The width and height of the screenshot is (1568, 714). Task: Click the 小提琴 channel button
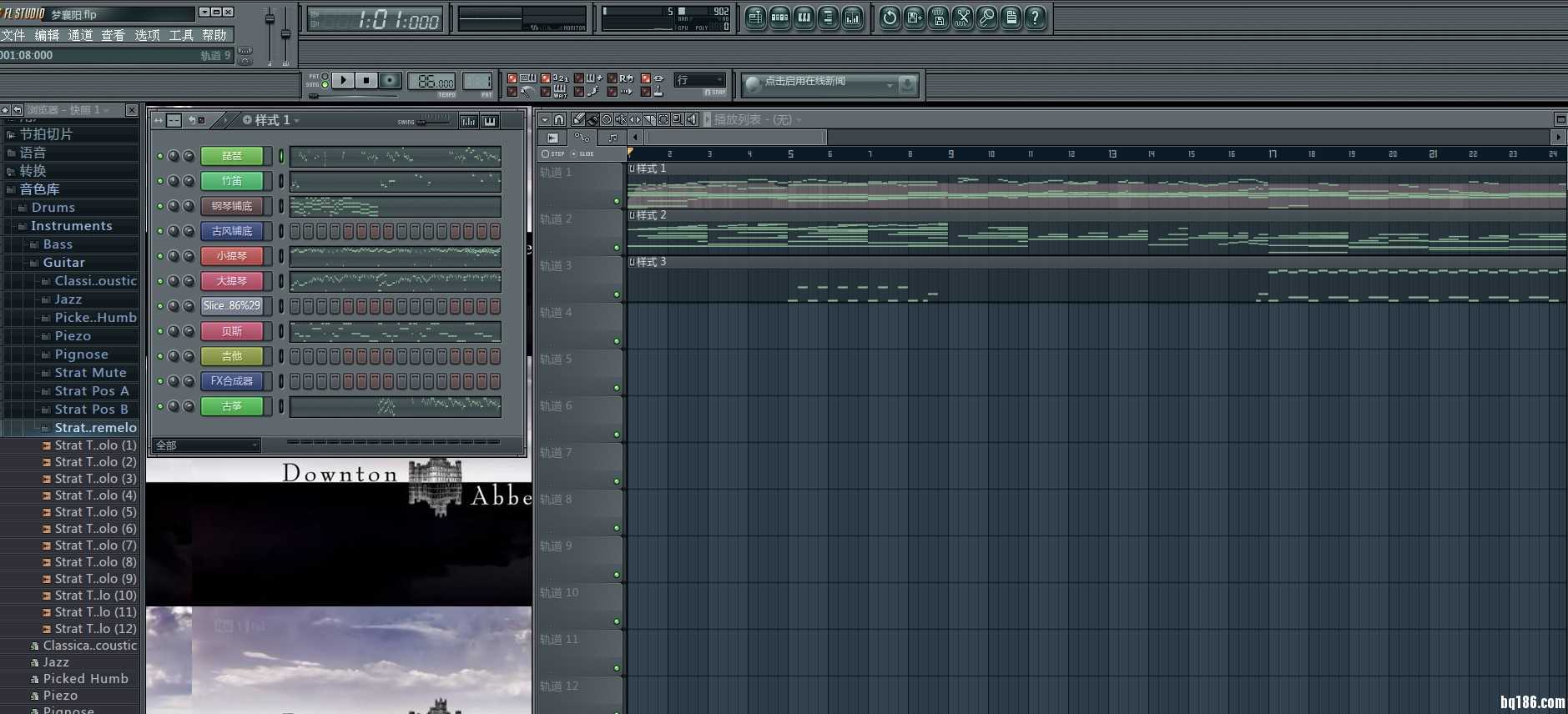pyautogui.click(x=232, y=256)
